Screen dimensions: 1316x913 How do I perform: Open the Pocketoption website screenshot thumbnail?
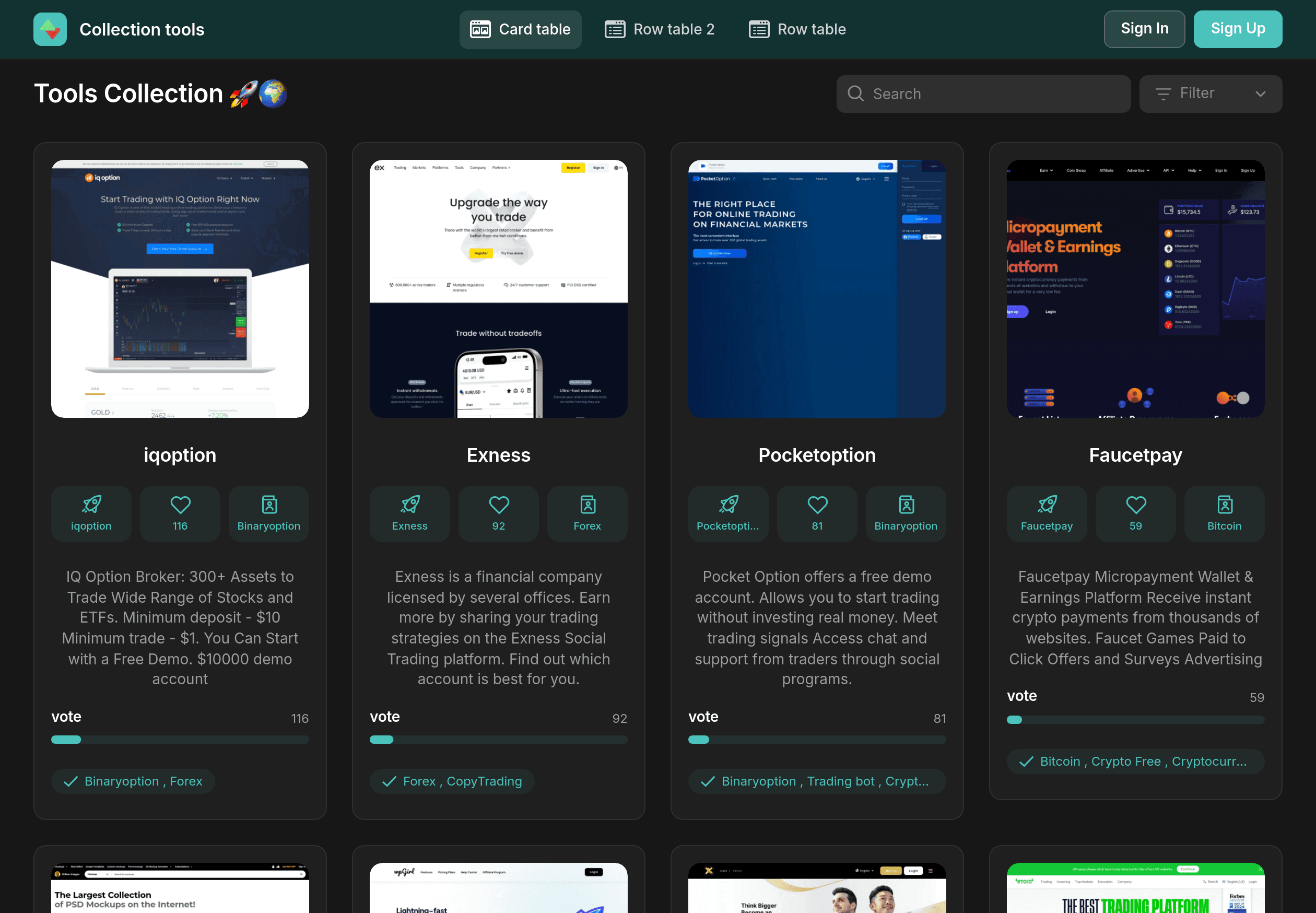817,288
